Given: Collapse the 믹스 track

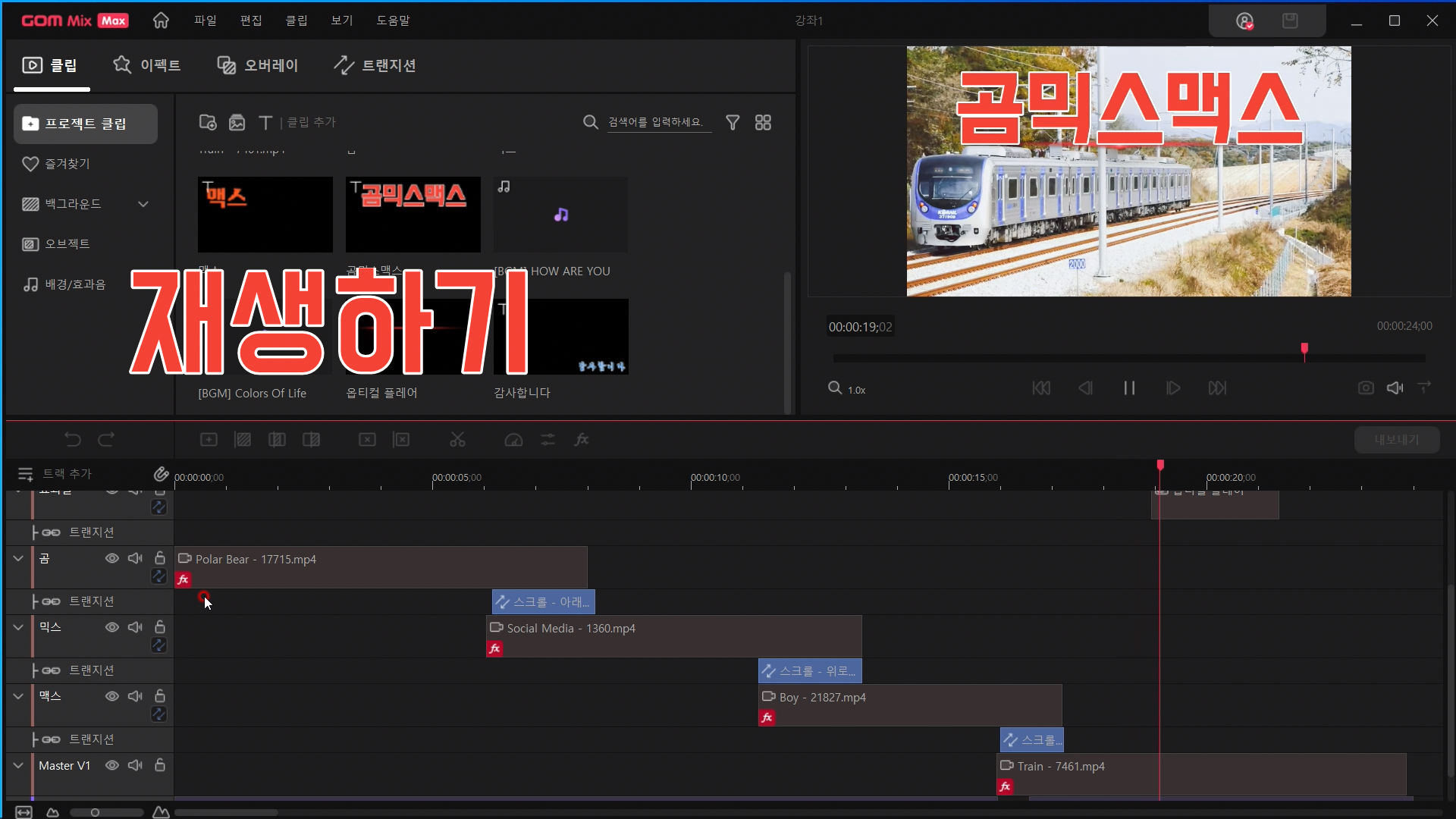Looking at the screenshot, I should pyautogui.click(x=18, y=628).
